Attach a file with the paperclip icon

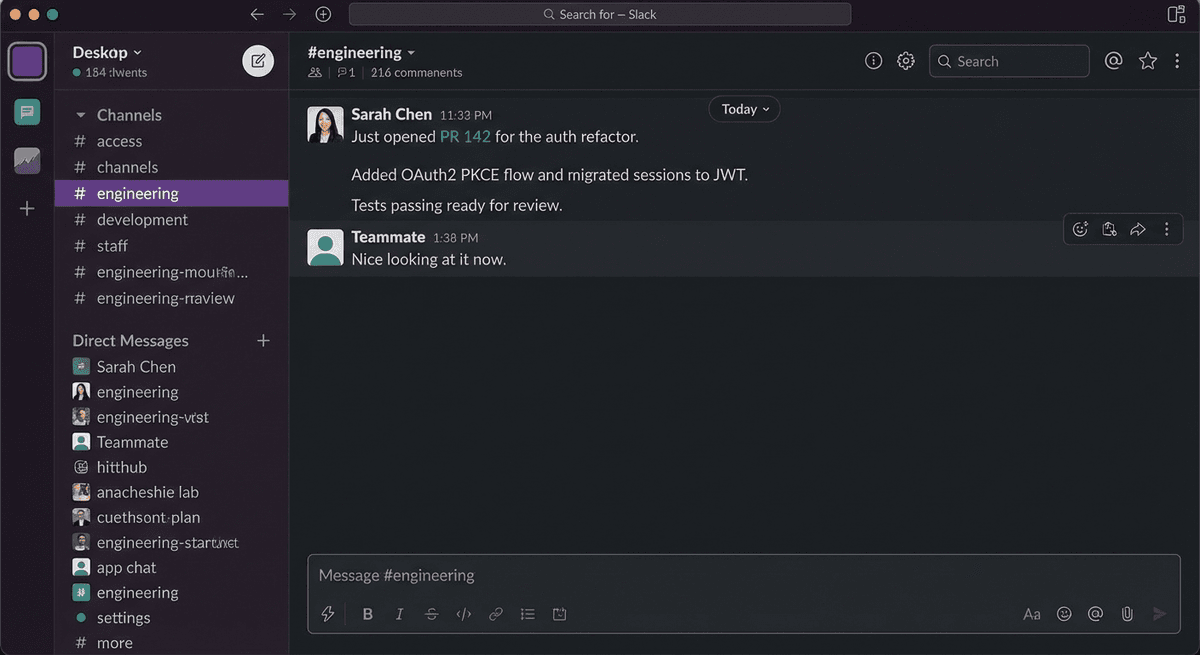tap(1127, 613)
